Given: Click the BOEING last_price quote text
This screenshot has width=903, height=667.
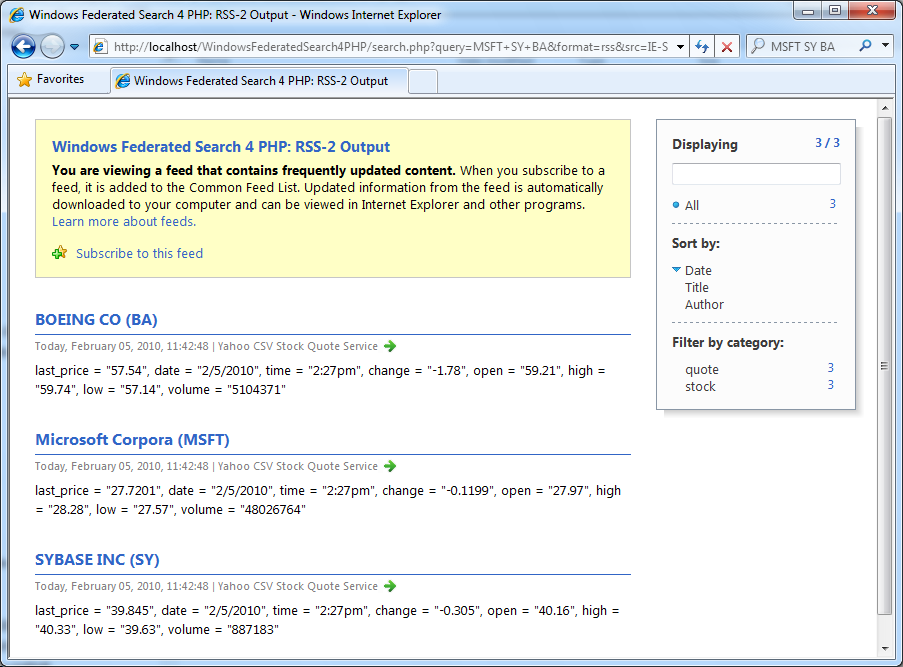Looking at the screenshot, I should (320, 380).
